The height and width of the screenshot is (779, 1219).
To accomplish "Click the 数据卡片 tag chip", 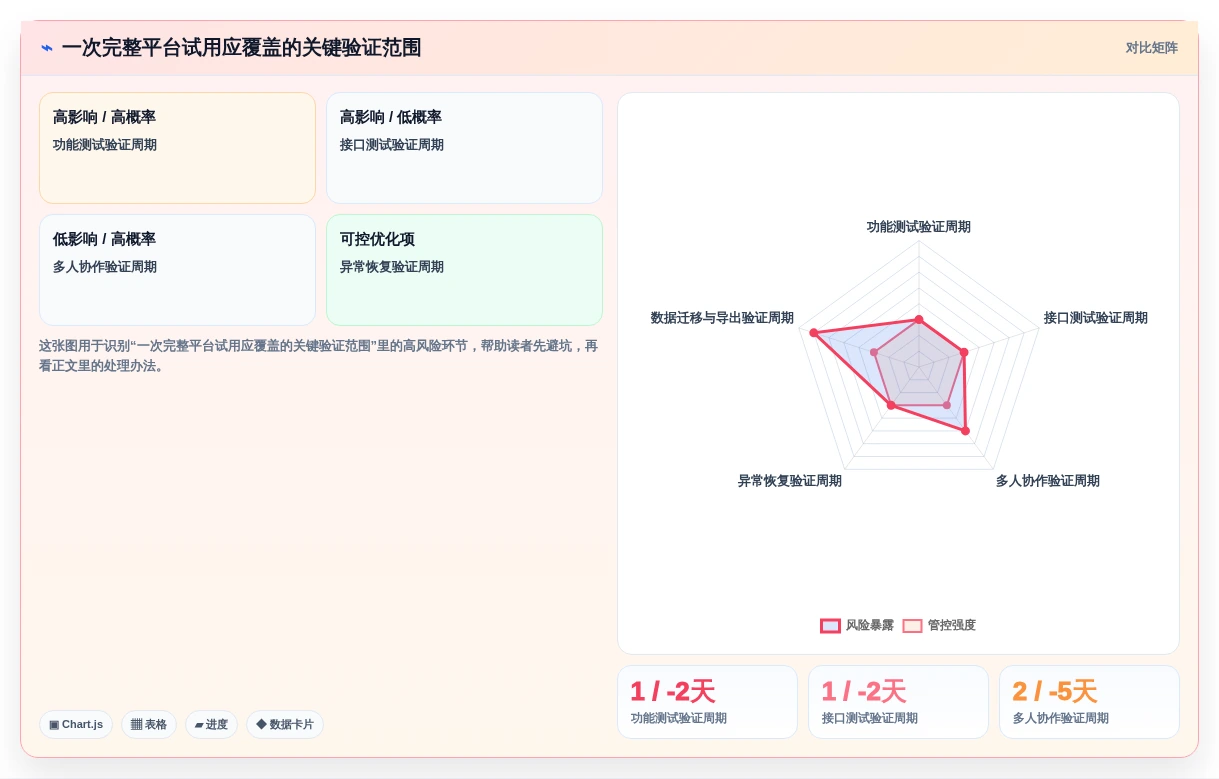I will coord(285,725).
